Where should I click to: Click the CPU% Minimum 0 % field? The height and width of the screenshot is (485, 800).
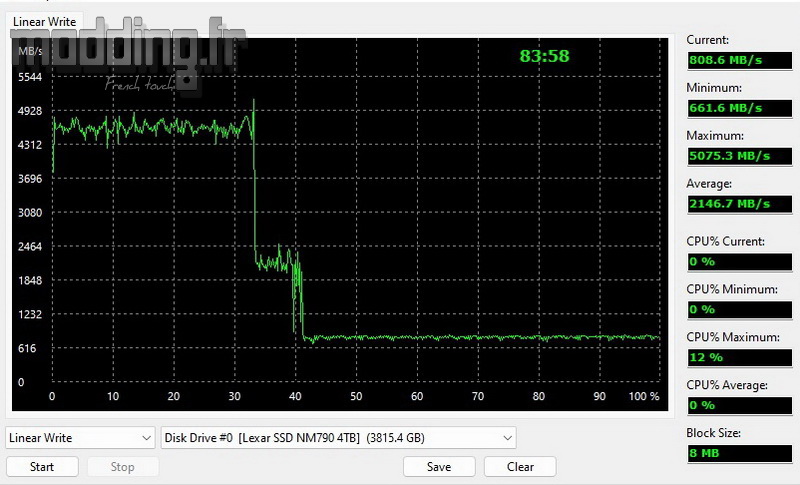[x=739, y=310]
